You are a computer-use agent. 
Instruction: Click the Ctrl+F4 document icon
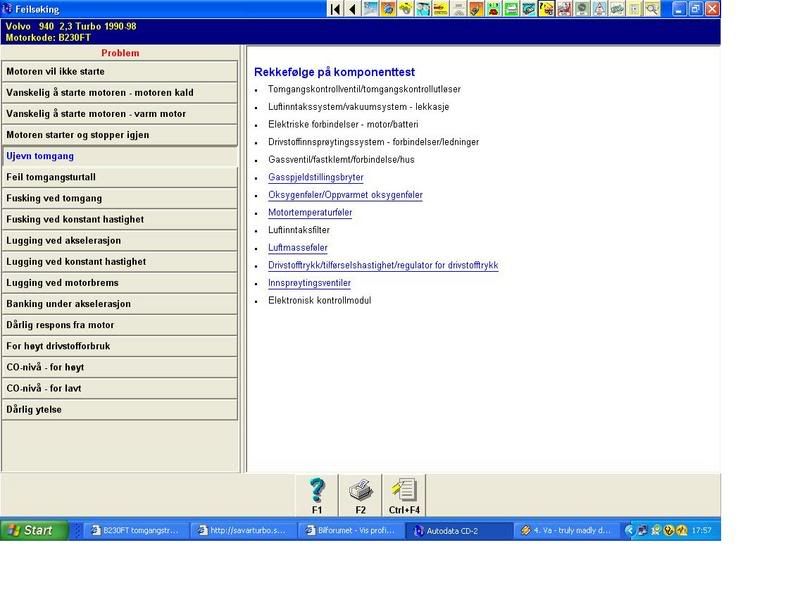pyautogui.click(x=404, y=495)
